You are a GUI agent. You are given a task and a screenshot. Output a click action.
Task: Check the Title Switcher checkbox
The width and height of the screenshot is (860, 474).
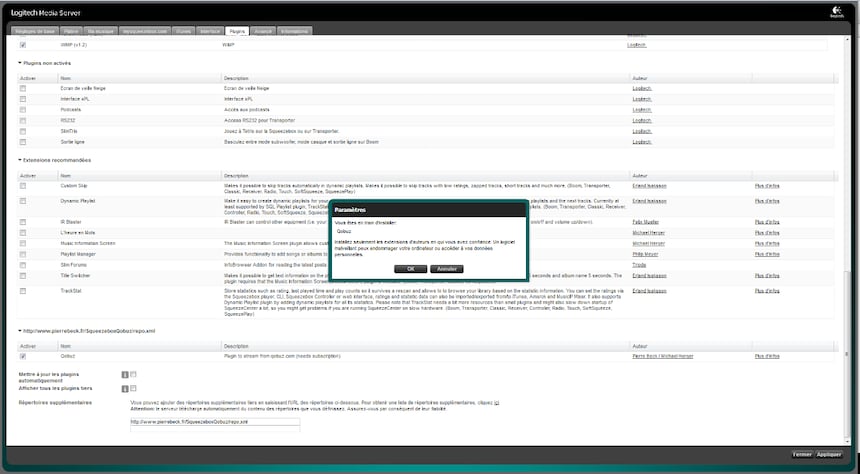point(23,276)
